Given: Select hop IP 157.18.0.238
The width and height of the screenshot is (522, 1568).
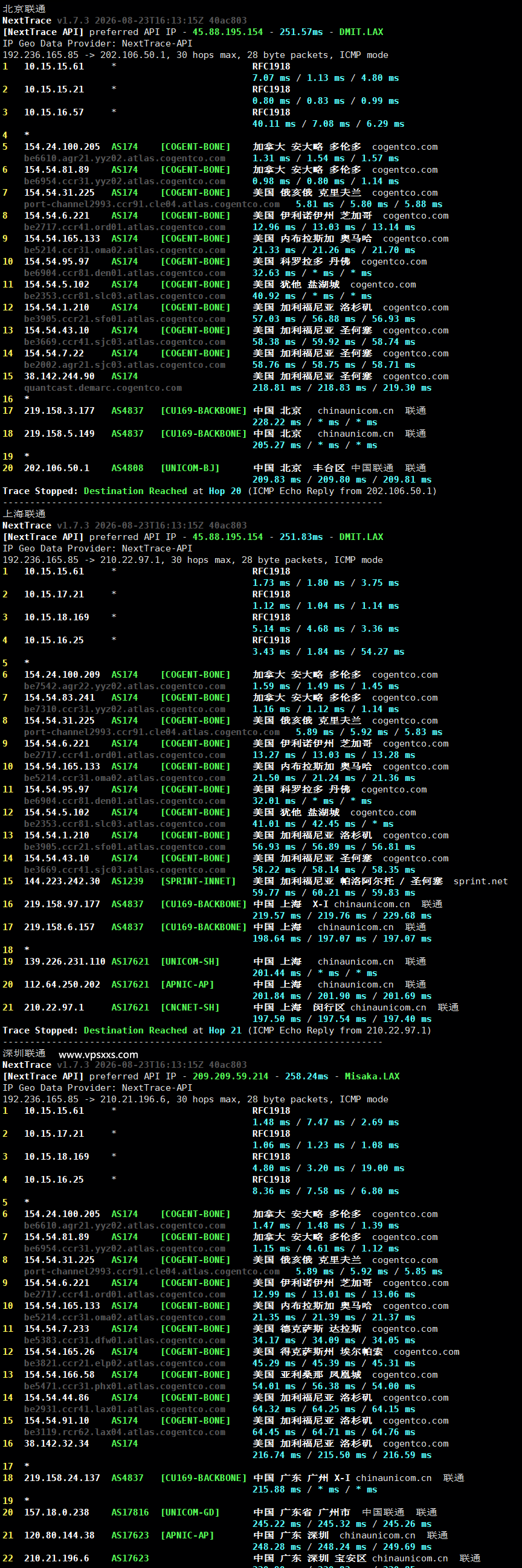Looking at the screenshot, I should tap(56, 1512).
